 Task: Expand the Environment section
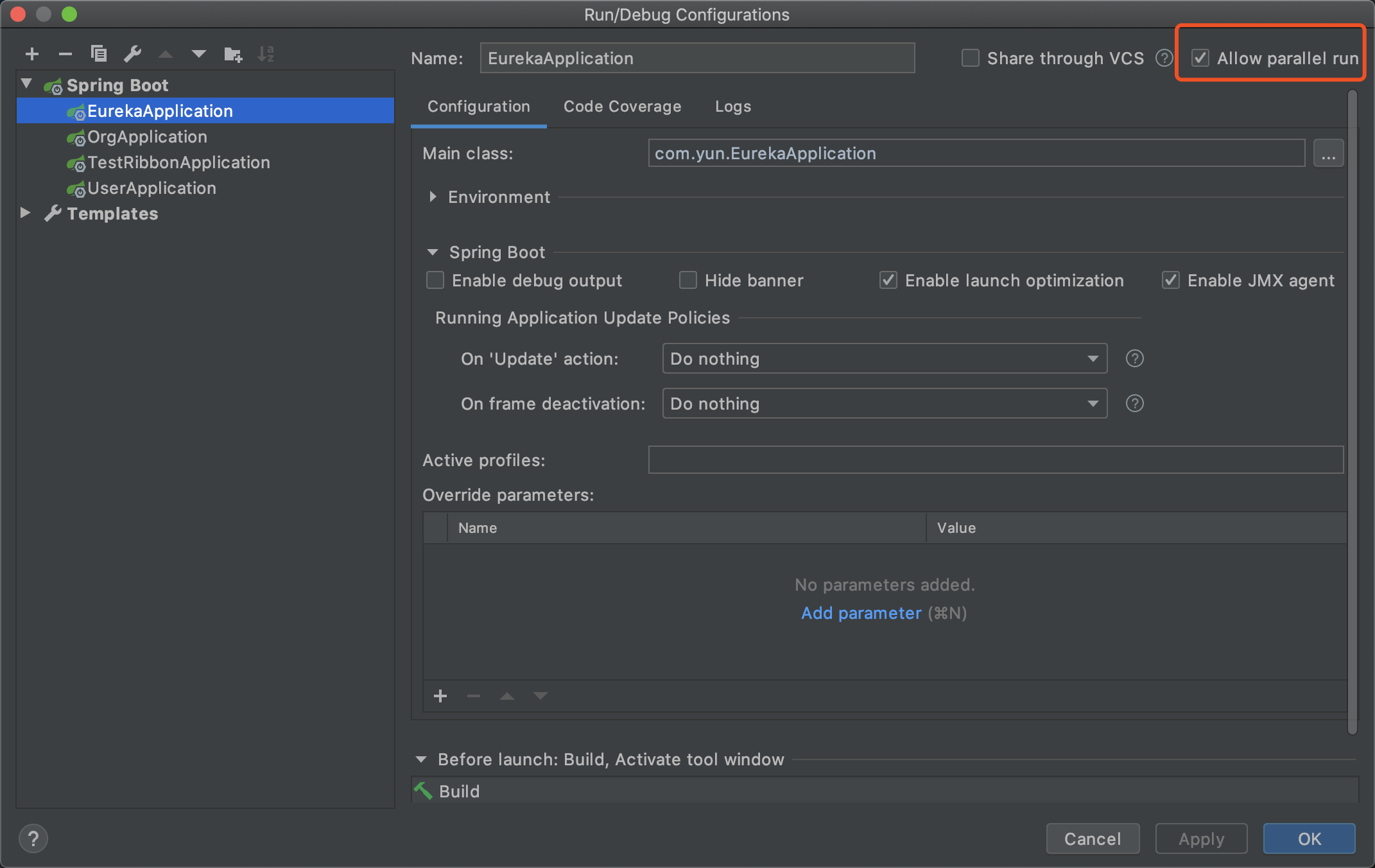(x=433, y=197)
